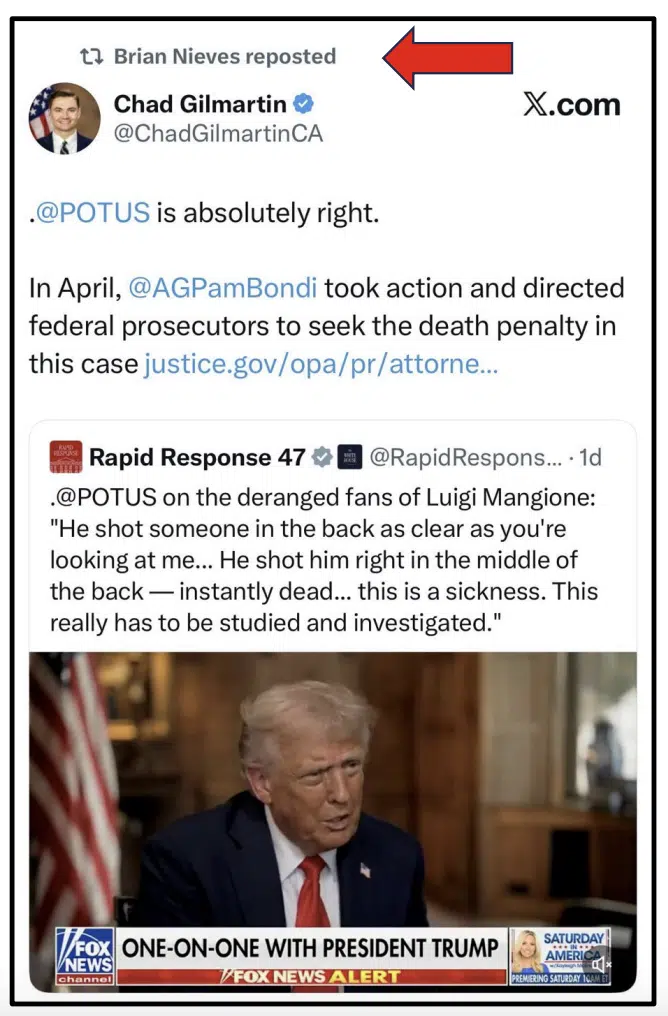Open Chad Gilmartin's profile picture
Viewport: 668px width, 1016px height.
coord(64,117)
